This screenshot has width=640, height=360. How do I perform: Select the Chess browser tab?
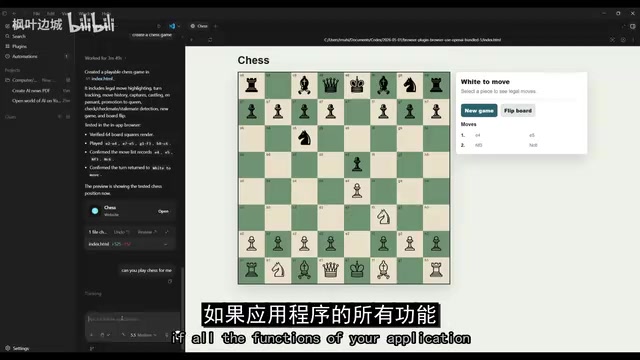(199, 26)
